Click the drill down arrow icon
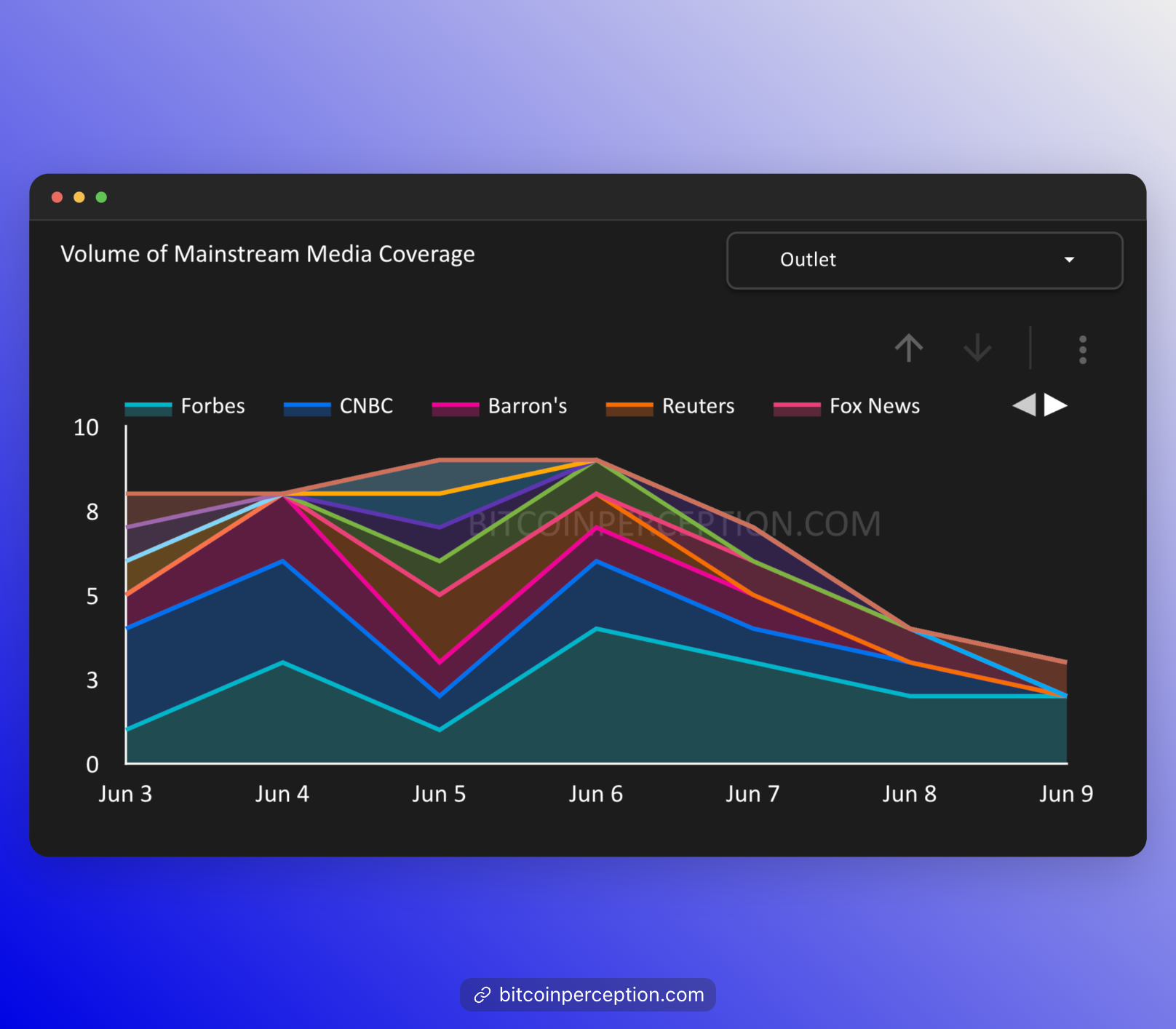Screen dimensions: 1176x1029 tap(977, 349)
